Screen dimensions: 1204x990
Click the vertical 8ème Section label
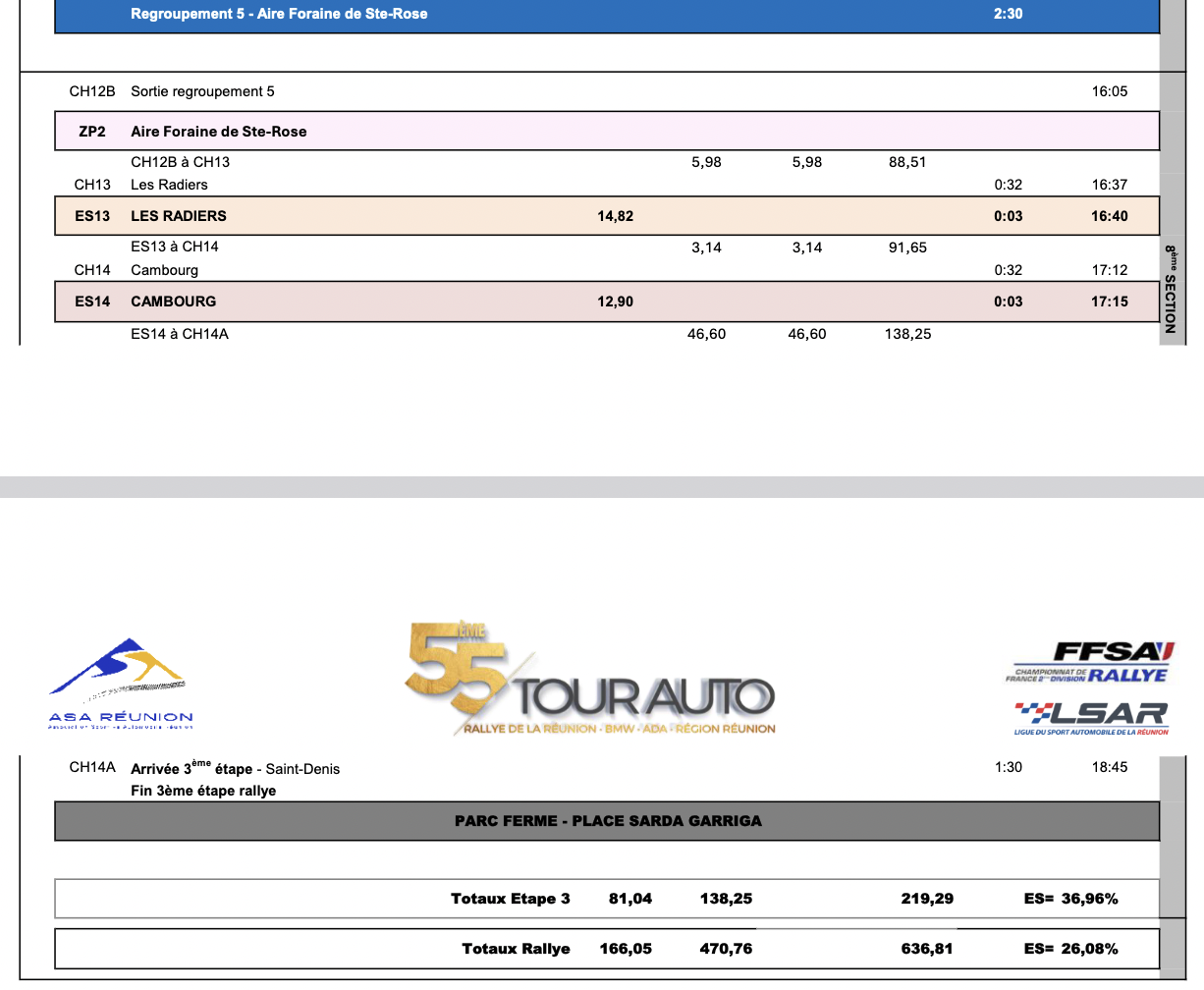tap(1171, 290)
